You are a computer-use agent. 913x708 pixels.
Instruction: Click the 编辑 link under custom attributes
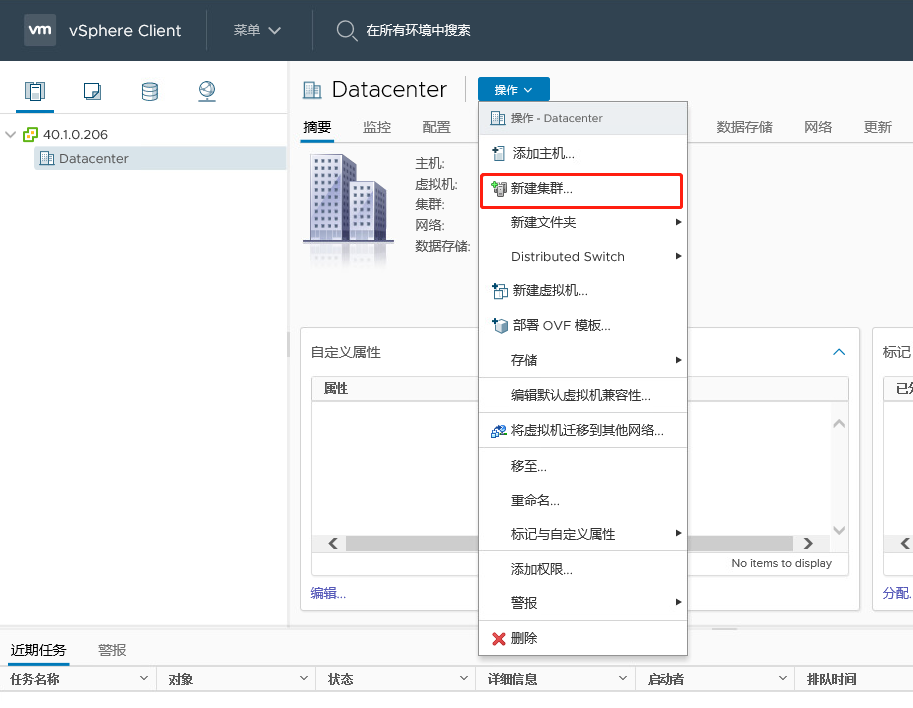328,593
